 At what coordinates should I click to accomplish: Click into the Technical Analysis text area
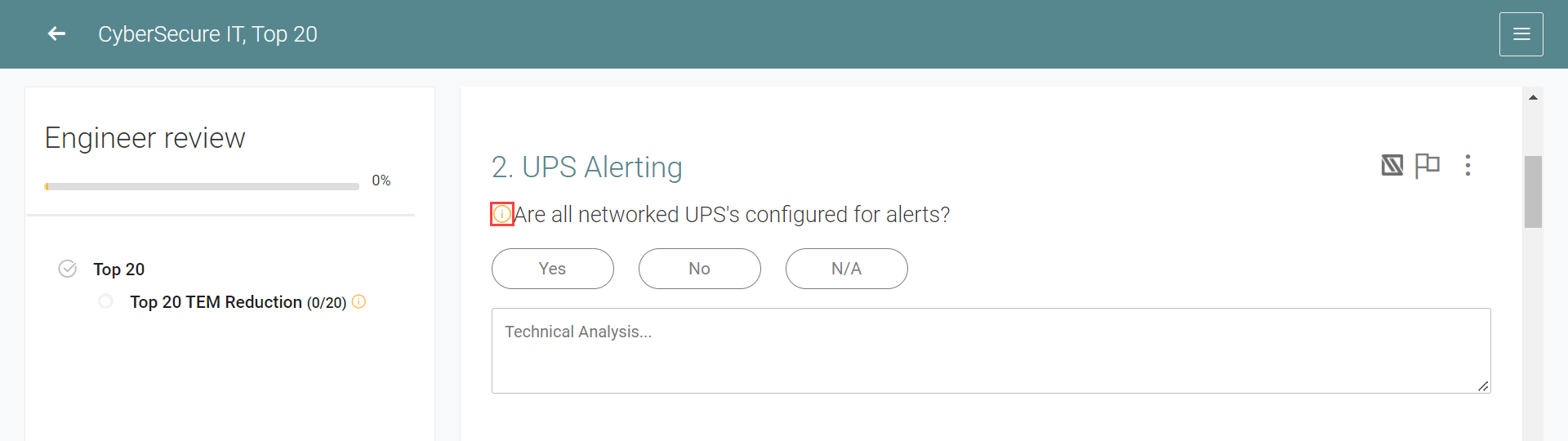tap(990, 351)
